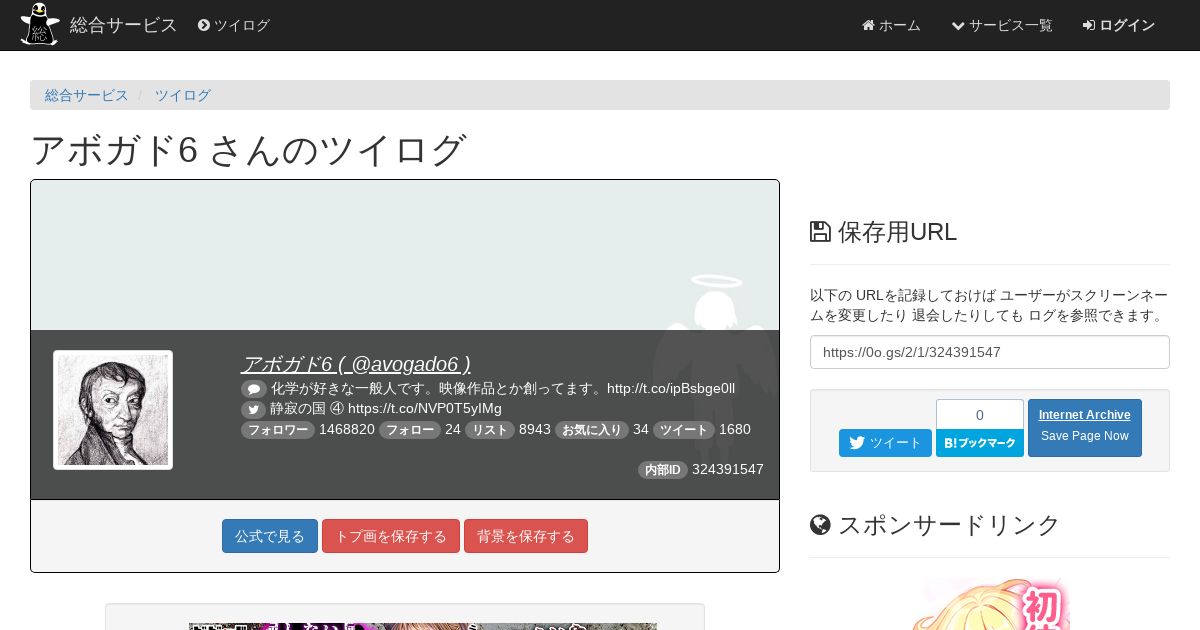Click the speech bubble bio badge
Image resolution: width=1200 pixels, height=630 pixels.
(x=254, y=389)
